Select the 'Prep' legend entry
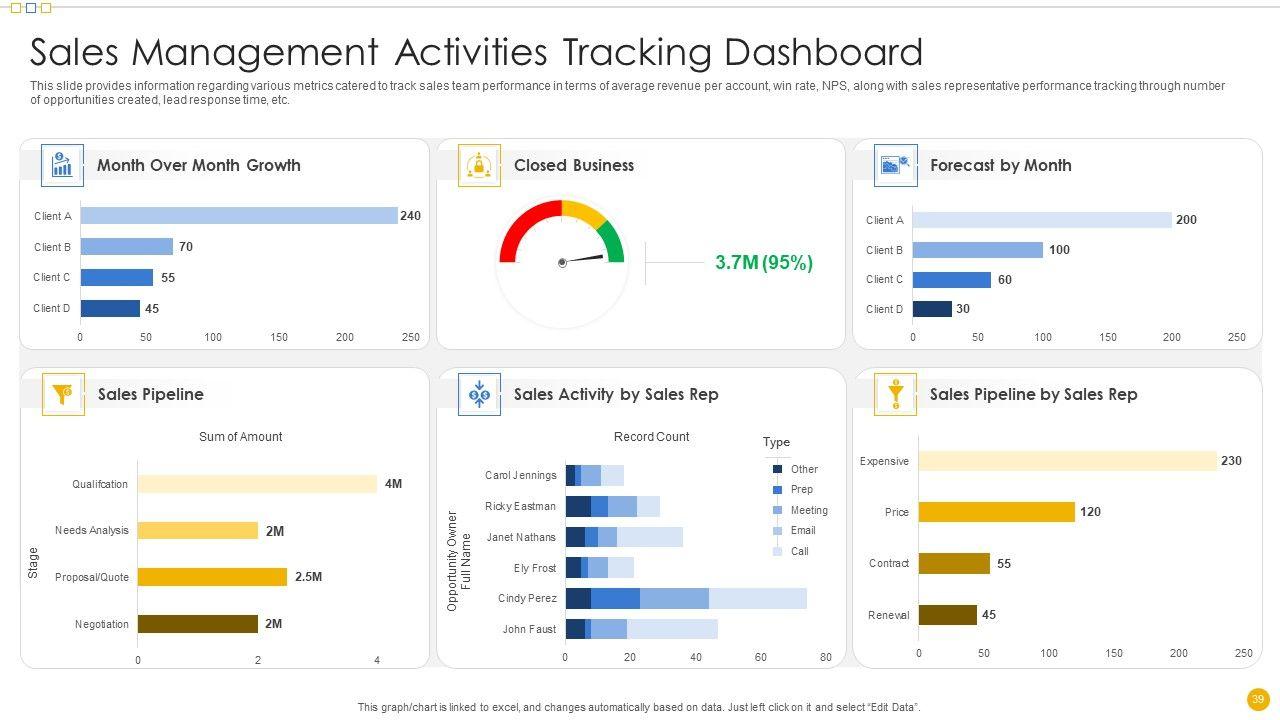1280x720 pixels. 801,490
